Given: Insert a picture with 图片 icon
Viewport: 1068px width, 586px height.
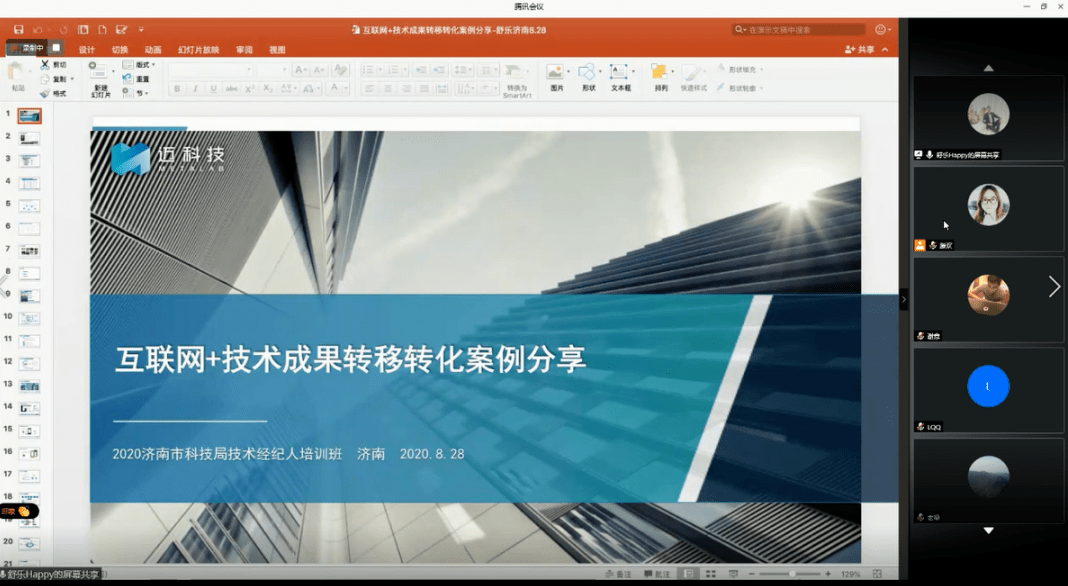Looking at the screenshot, I should 556,73.
